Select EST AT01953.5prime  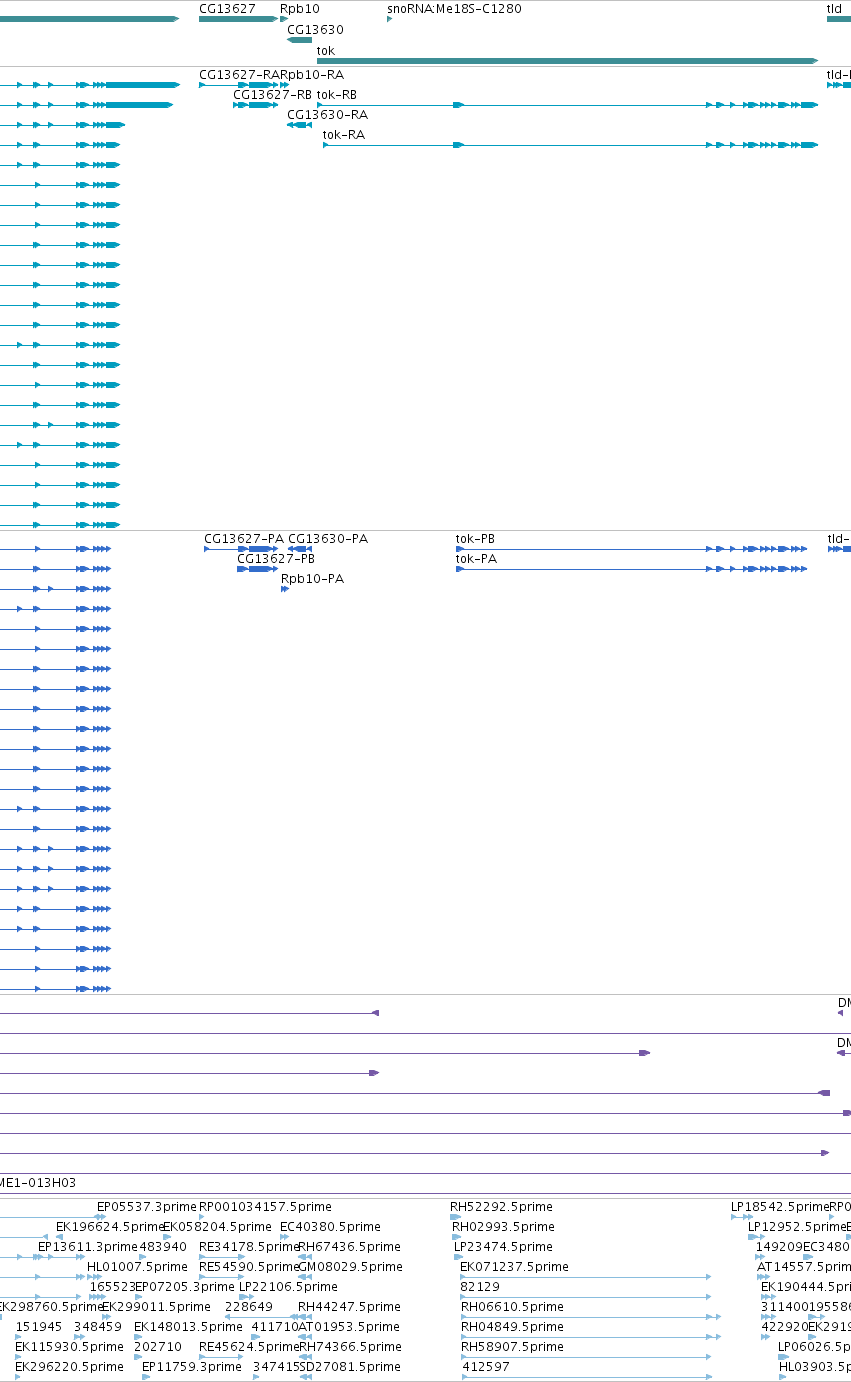pyautogui.click(x=349, y=1327)
